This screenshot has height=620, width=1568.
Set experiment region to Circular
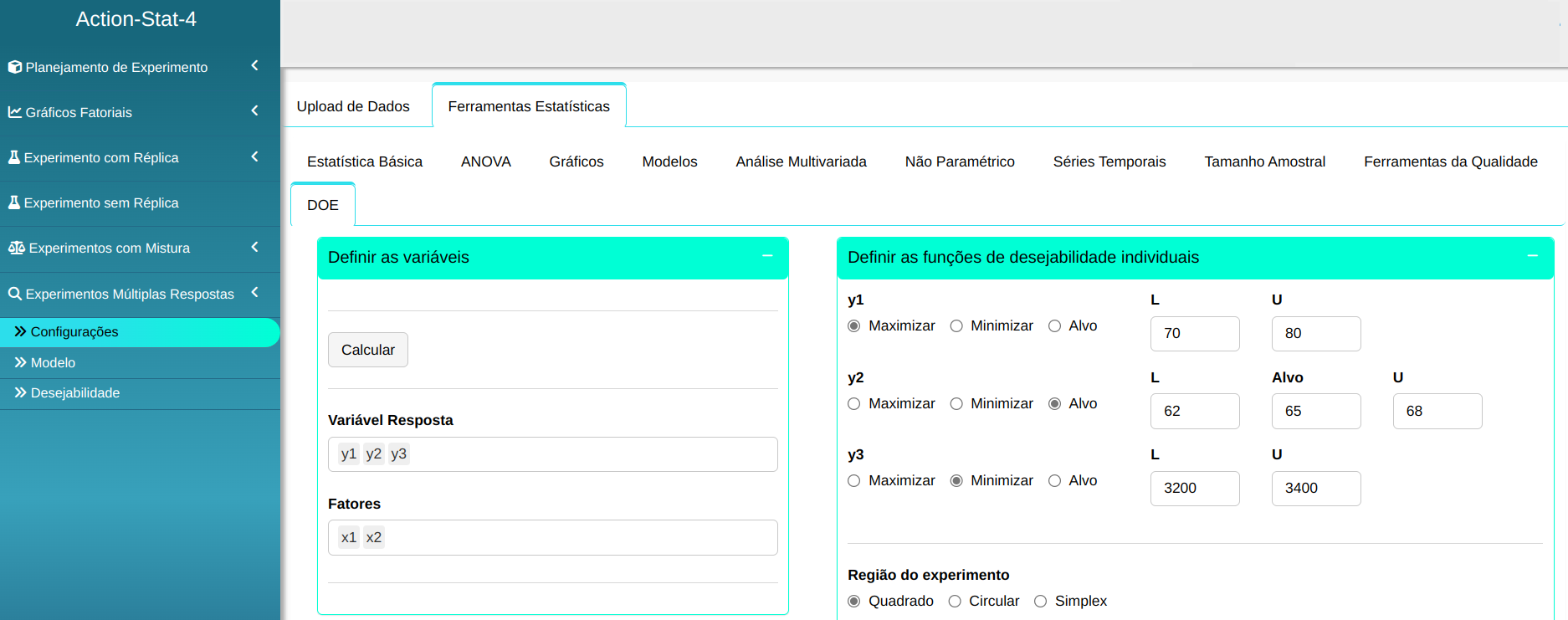(x=955, y=602)
